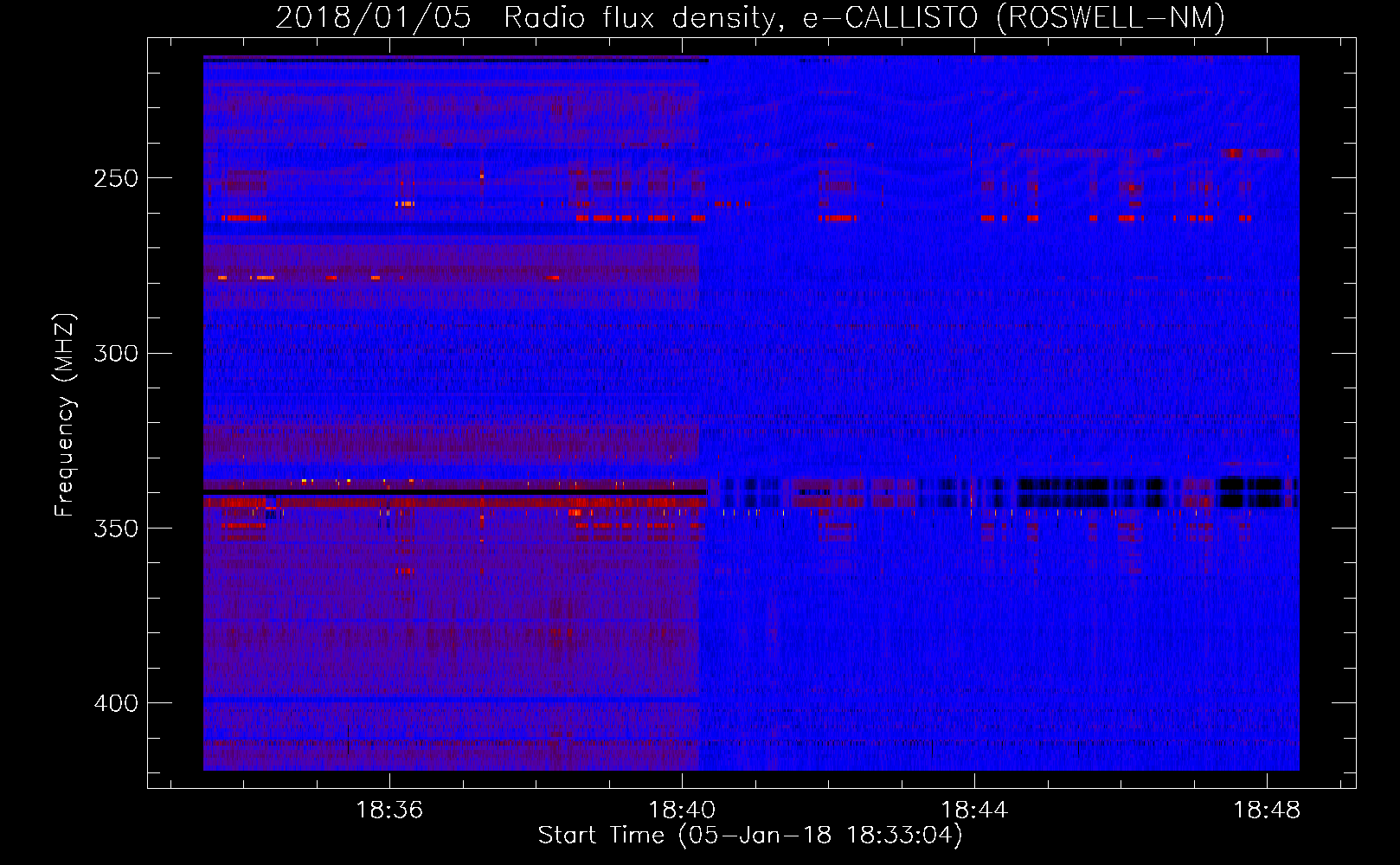
Task: Click the 300 frequency tick label
Action: [116, 354]
